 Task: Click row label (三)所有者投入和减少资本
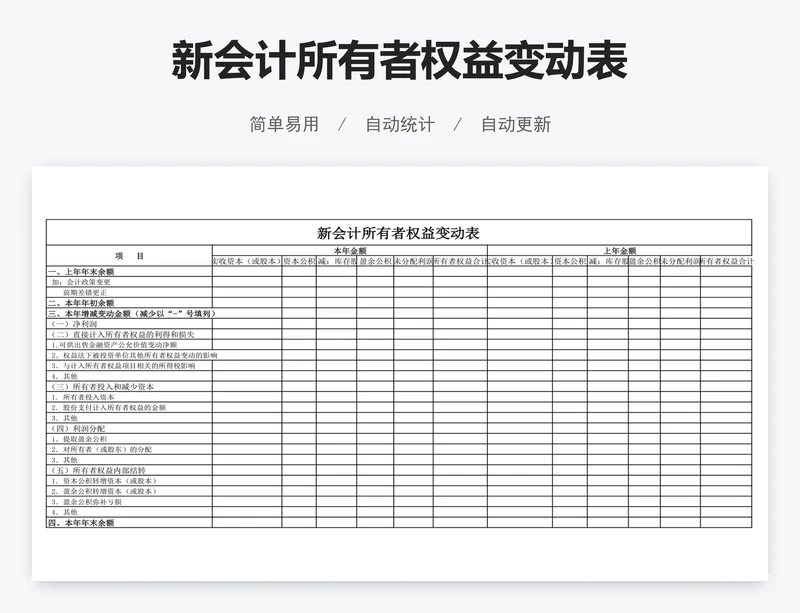(103, 386)
